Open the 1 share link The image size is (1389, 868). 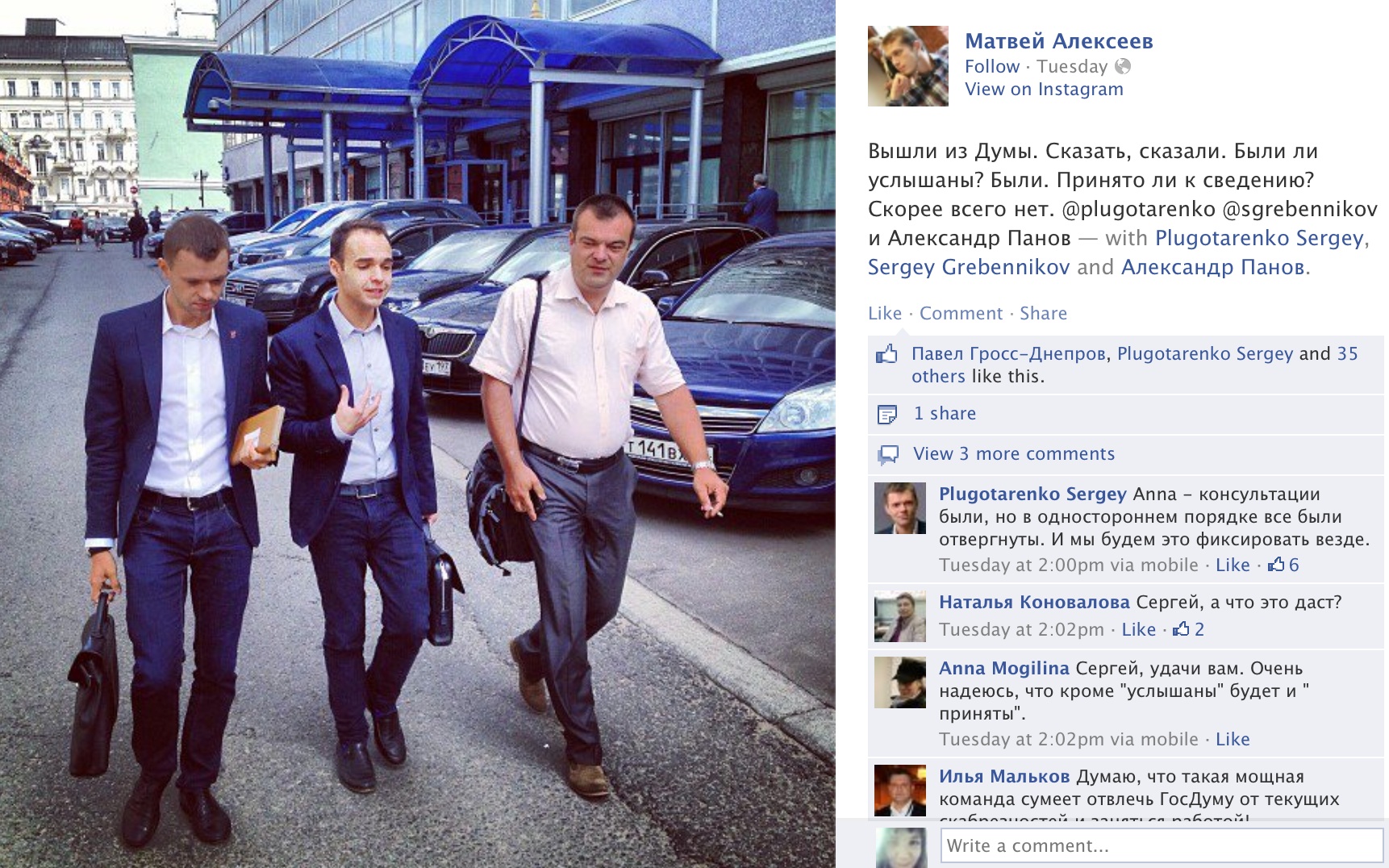945,413
